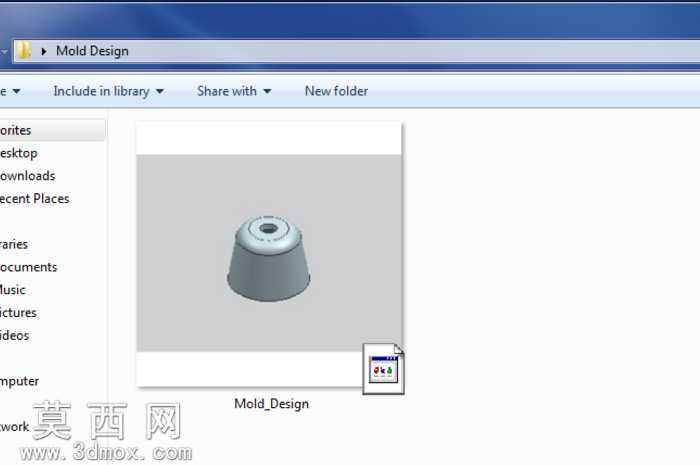This screenshot has width=700, height=465.
Task: Open Music library in the sidebar
Action: click(12, 290)
